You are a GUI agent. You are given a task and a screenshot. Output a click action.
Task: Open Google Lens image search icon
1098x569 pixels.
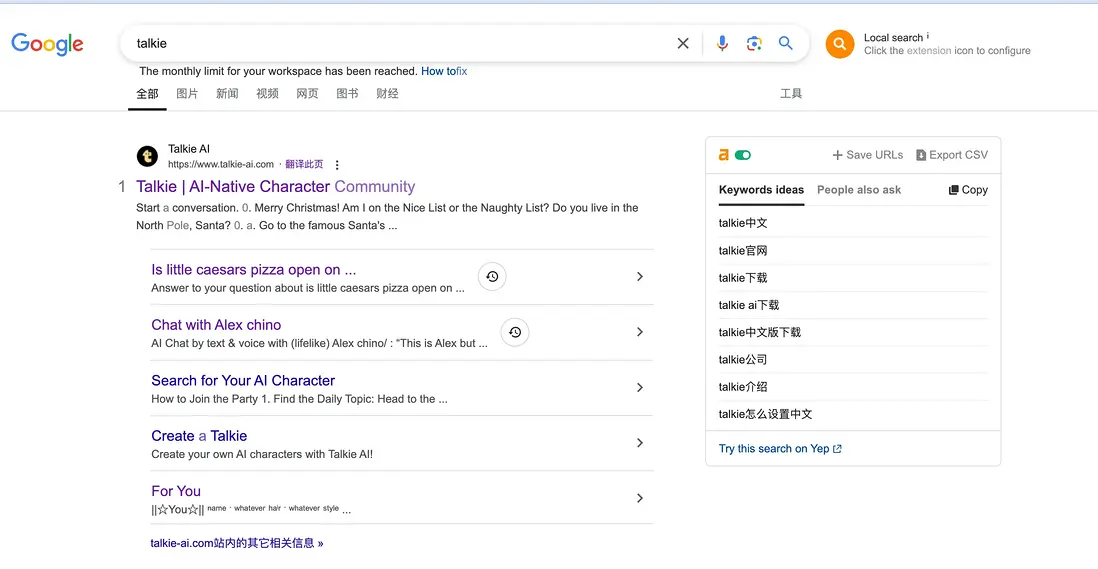click(x=754, y=44)
